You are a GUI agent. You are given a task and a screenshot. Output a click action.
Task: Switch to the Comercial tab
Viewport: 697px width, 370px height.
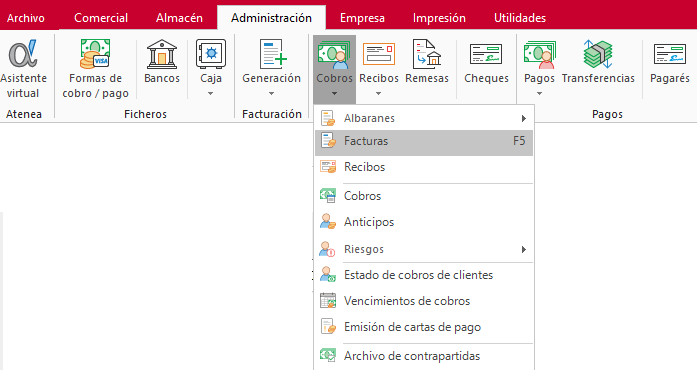[101, 18]
